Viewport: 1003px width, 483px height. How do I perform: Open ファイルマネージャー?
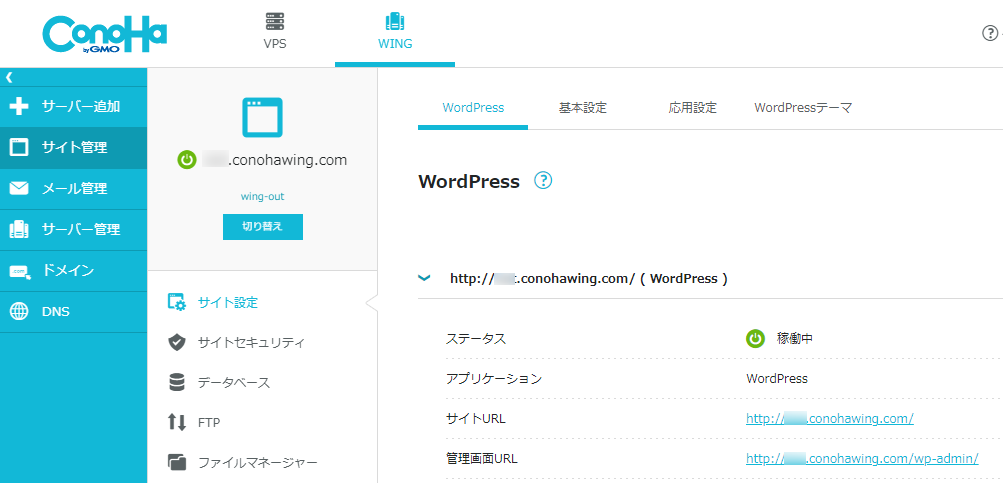click(257, 462)
